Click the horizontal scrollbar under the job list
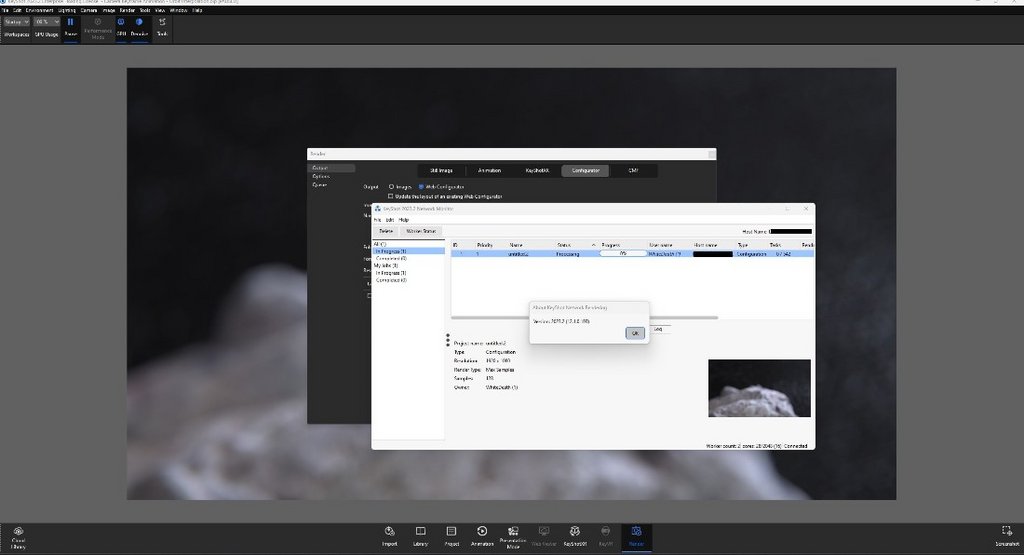 (x=584, y=317)
